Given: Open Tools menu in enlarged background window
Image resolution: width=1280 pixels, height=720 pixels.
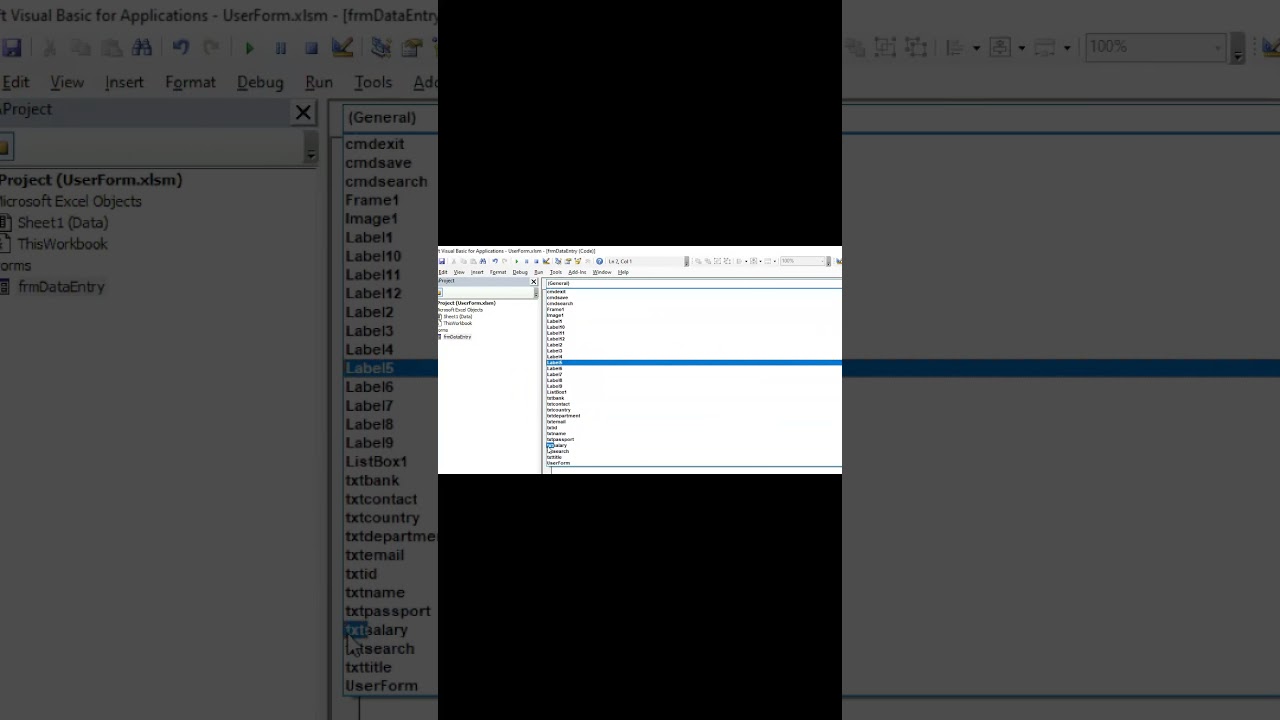Looking at the screenshot, I should pyautogui.click(x=373, y=82).
